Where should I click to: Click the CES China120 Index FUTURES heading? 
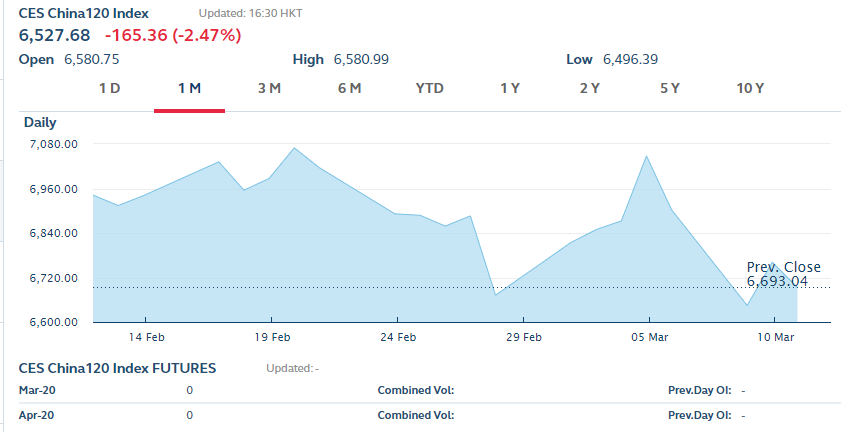pyautogui.click(x=118, y=368)
